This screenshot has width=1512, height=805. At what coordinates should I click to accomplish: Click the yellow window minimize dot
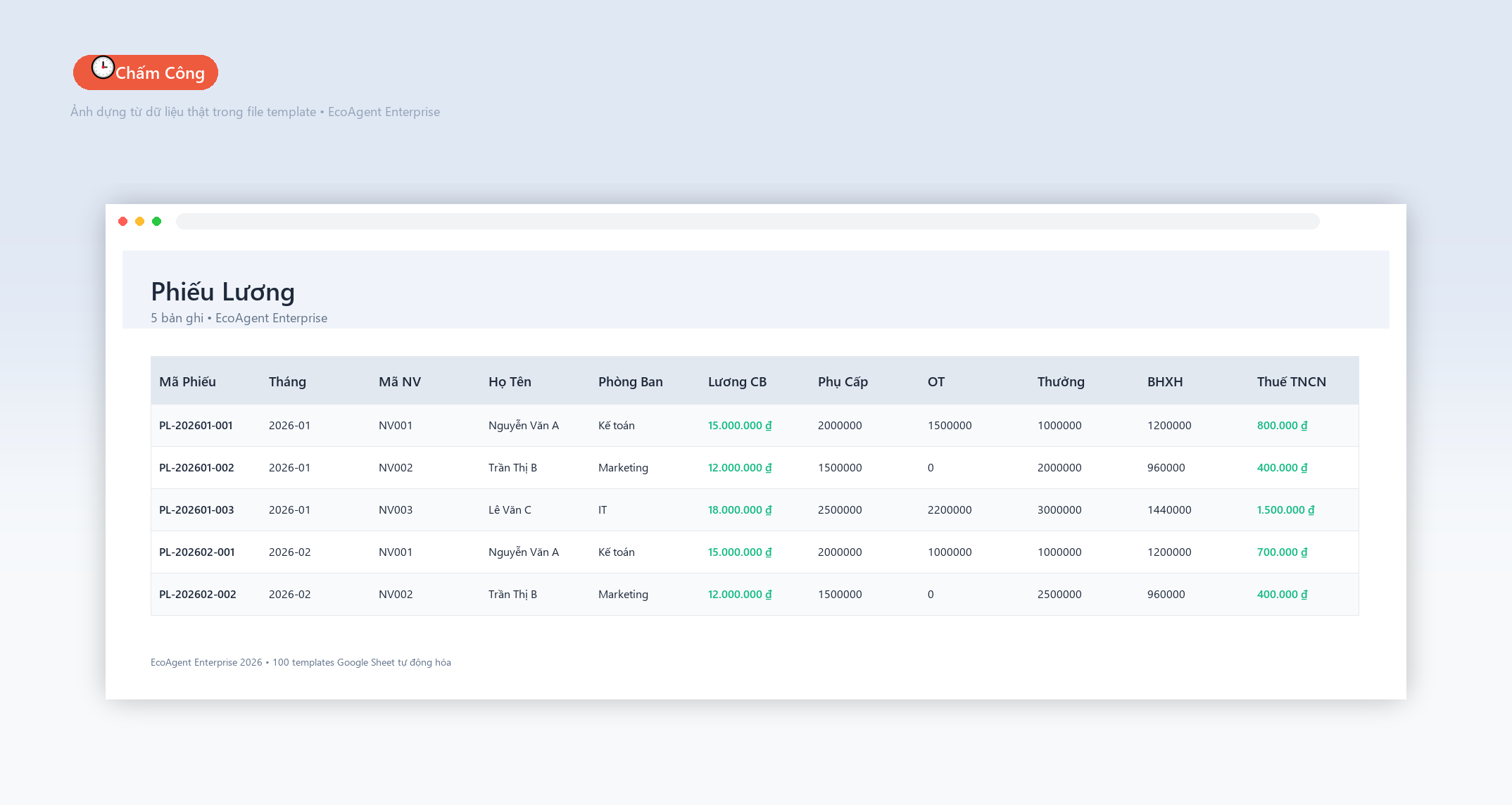click(x=140, y=222)
